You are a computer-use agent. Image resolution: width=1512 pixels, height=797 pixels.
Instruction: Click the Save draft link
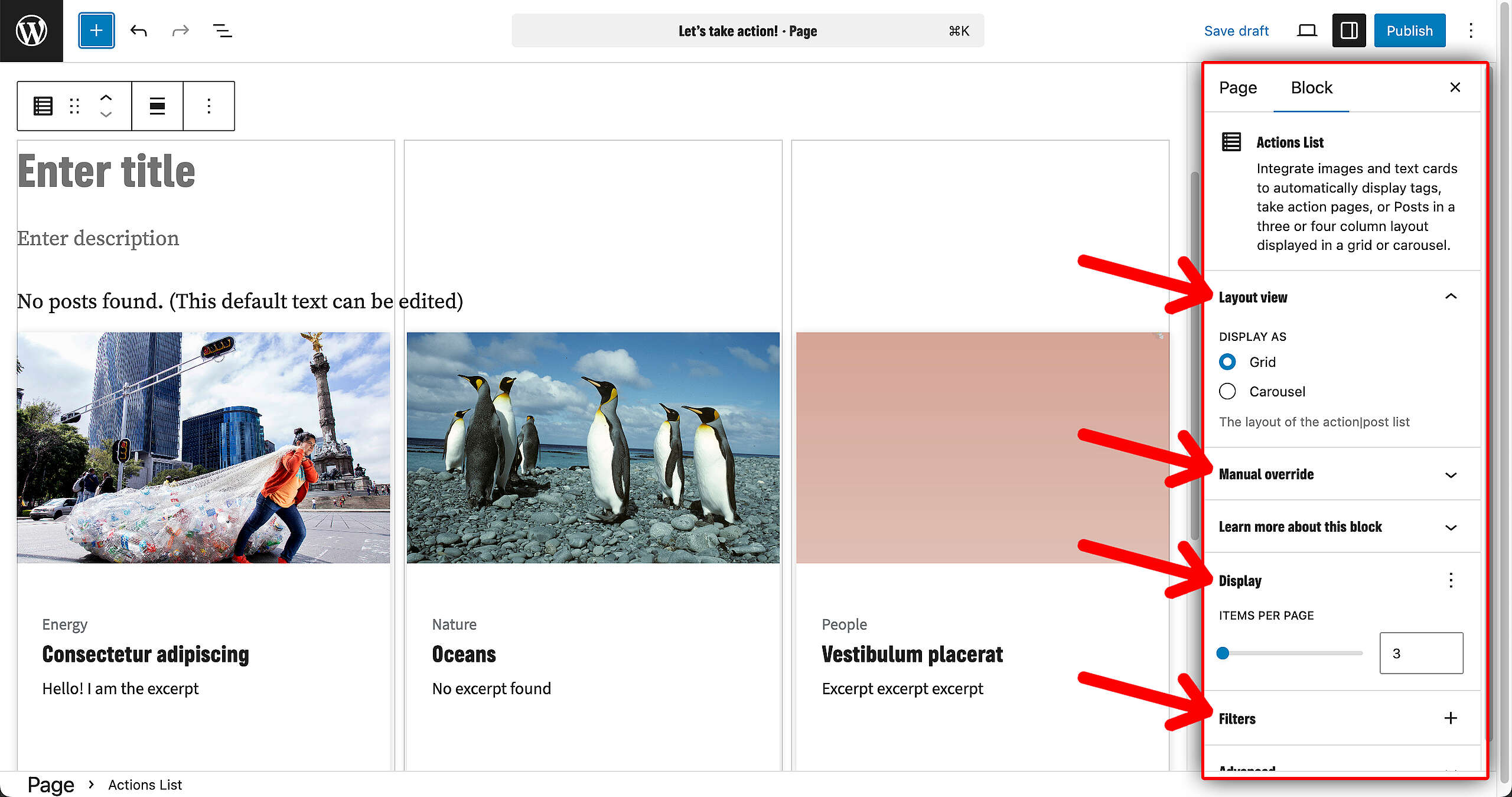pyautogui.click(x=1236, y=31)
